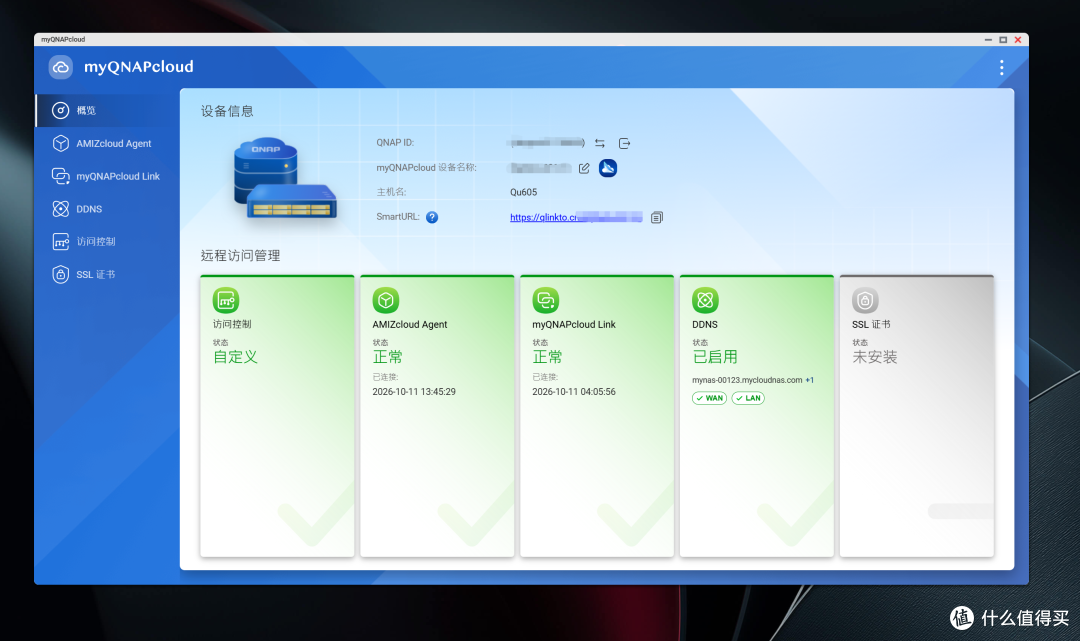Click the blurred QNAP ID value
1080x641 pixels.
pyautogui.click(x=547, y=143)
